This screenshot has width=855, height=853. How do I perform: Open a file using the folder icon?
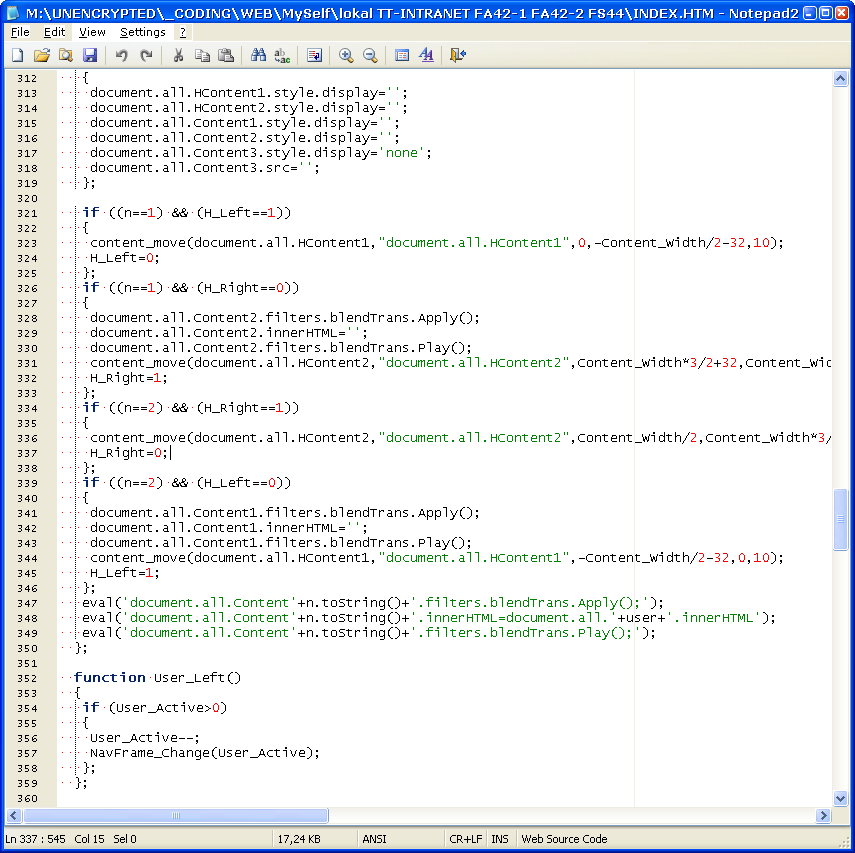tap(42, 55)
